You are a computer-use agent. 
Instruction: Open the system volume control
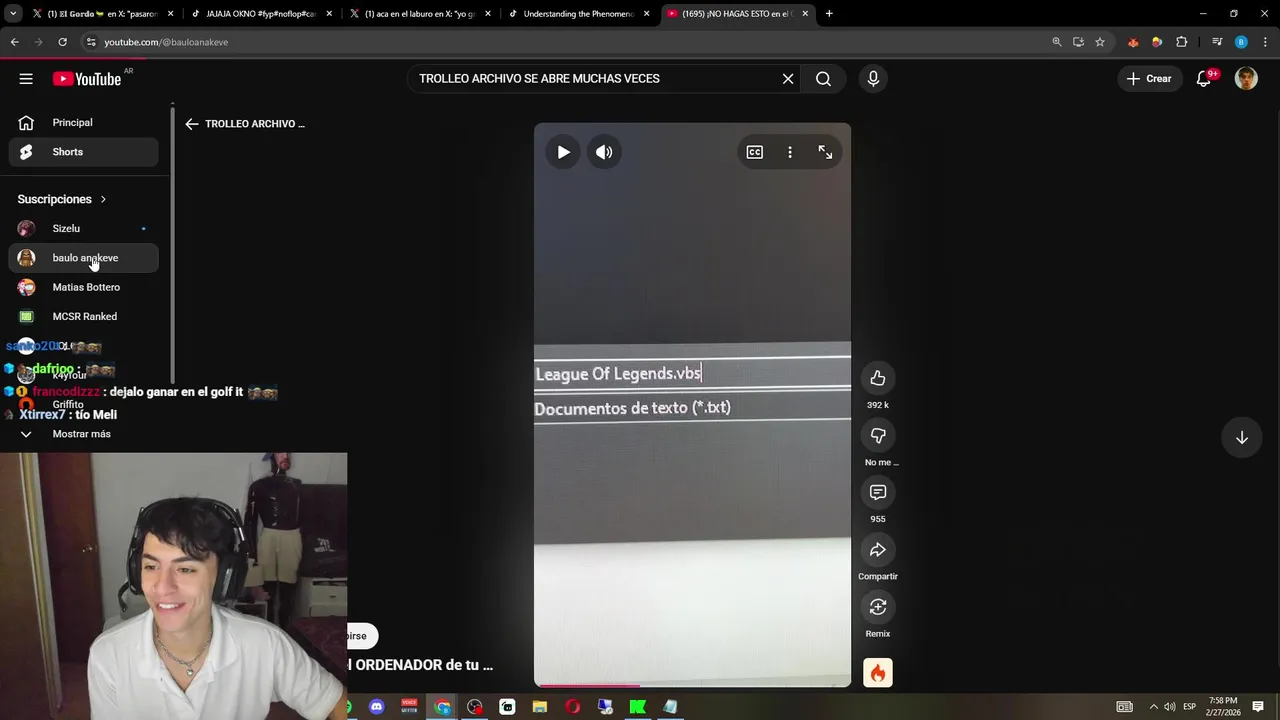pyautogui.click(x=1170, y=707)
